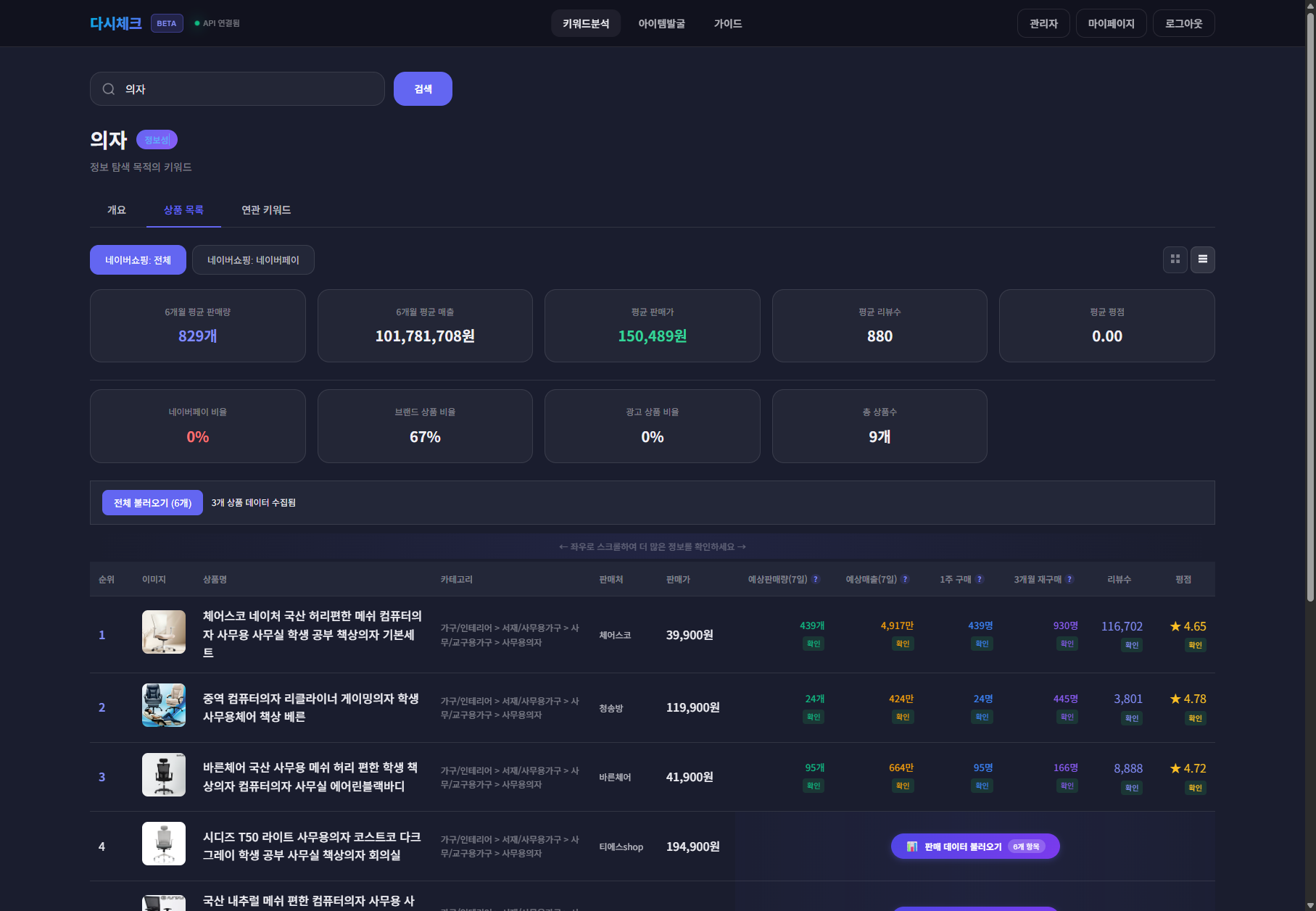Select 네이버쇼핑: 전체 filter
This screenshot has width=1316, height=911.
(138, 260)
